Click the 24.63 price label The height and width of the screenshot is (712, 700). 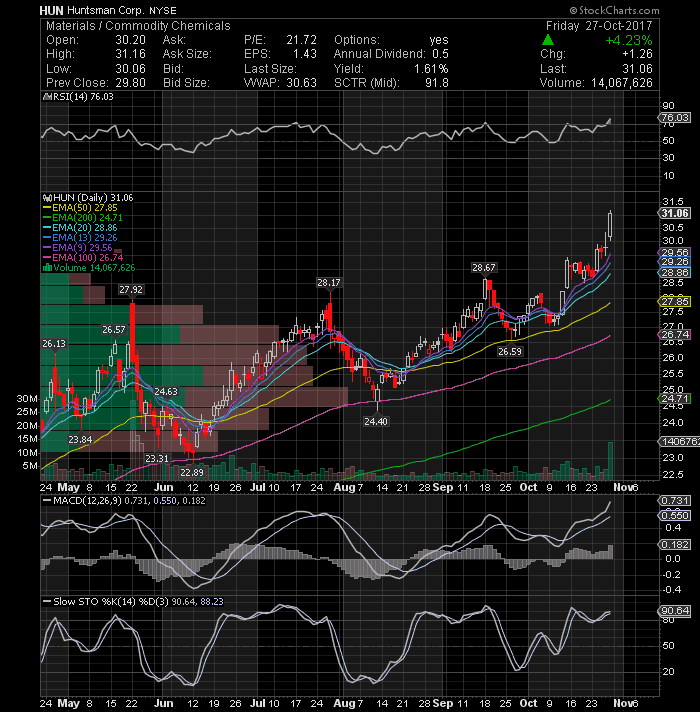click(x=166, y=391)
